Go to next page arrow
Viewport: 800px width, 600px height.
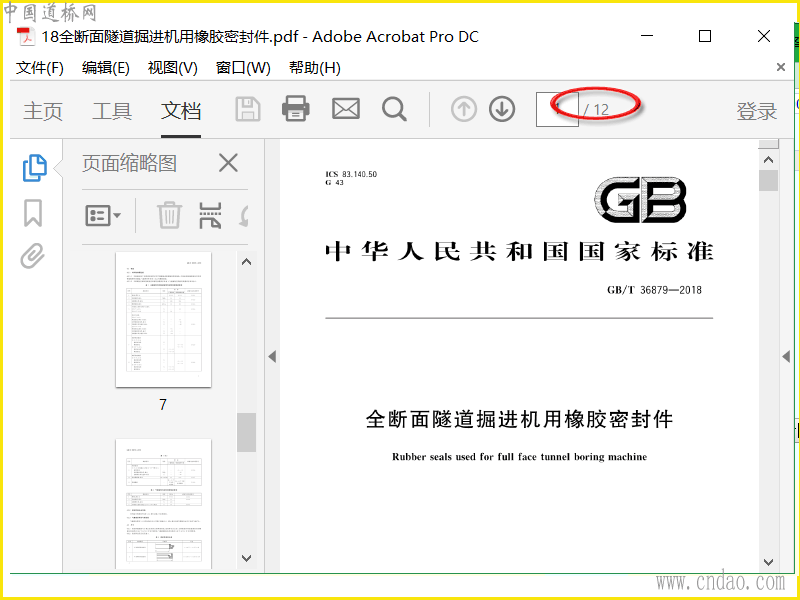click(502, 109)
